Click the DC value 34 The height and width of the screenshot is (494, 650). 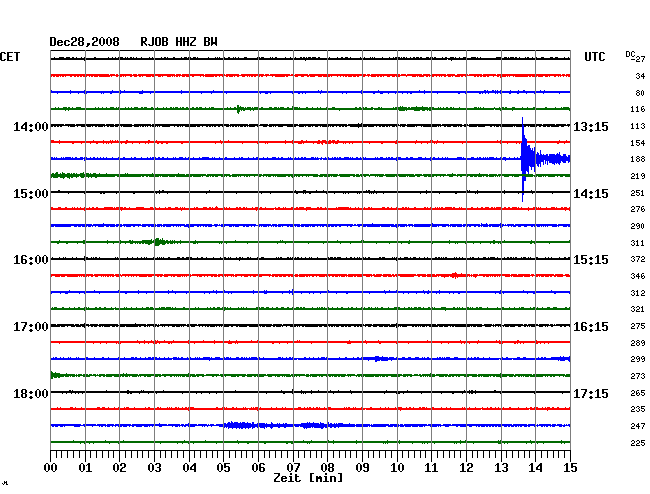coord(640,76)
